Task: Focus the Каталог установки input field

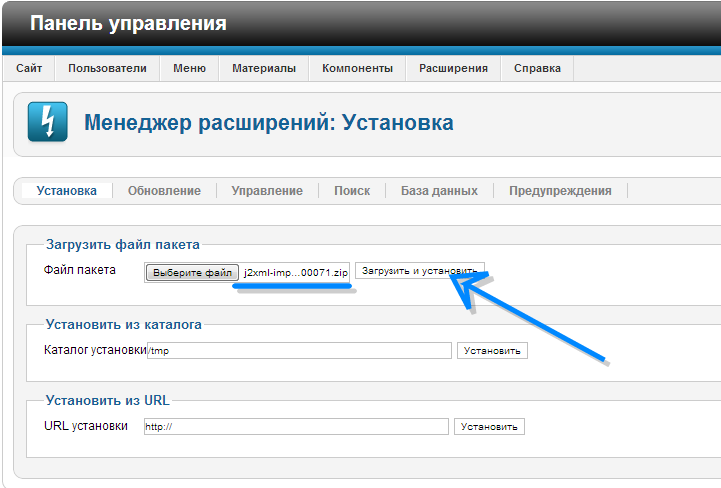Action: [299, 351]
